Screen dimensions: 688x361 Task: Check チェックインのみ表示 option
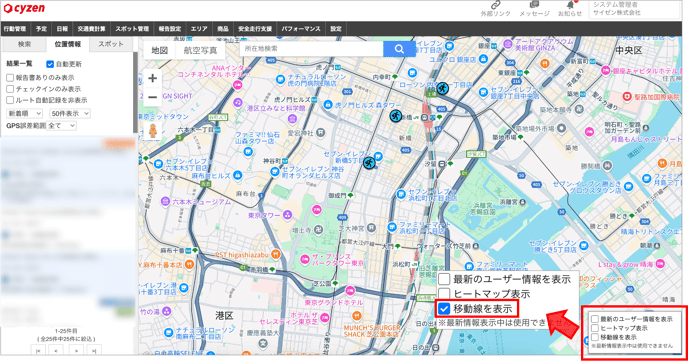10,89
